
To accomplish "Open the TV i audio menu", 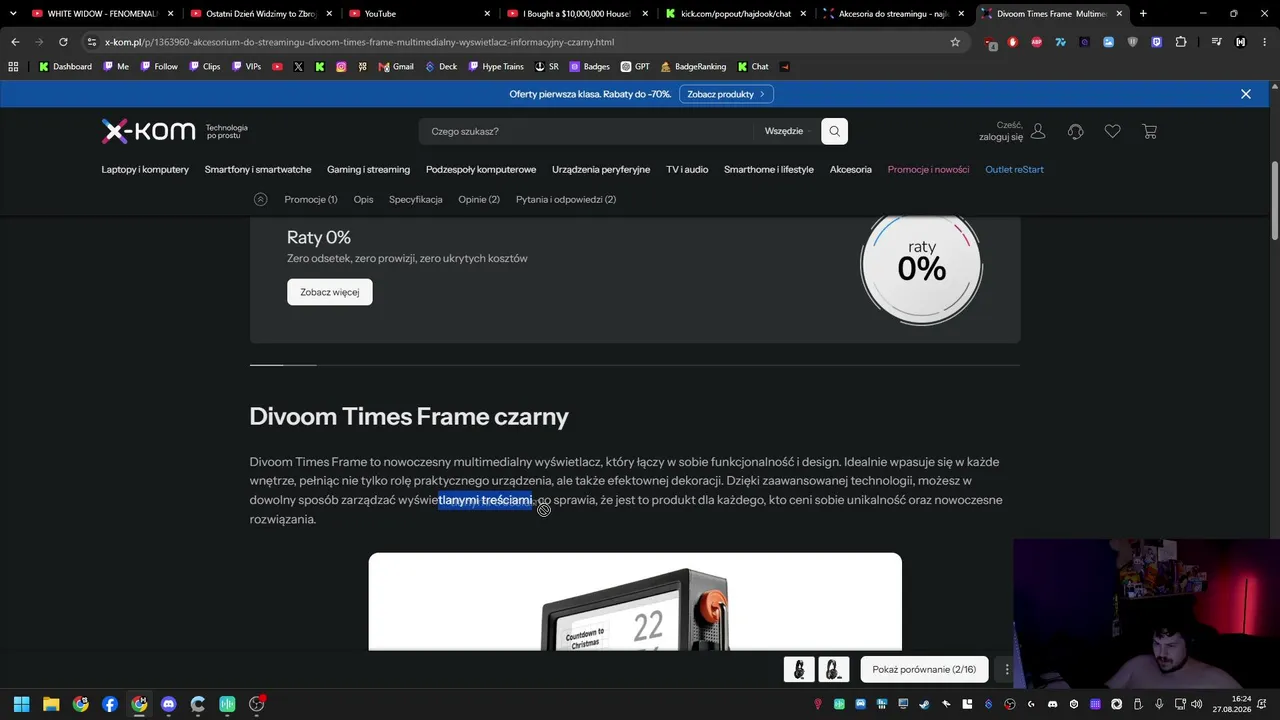I will tap(687, 169).
